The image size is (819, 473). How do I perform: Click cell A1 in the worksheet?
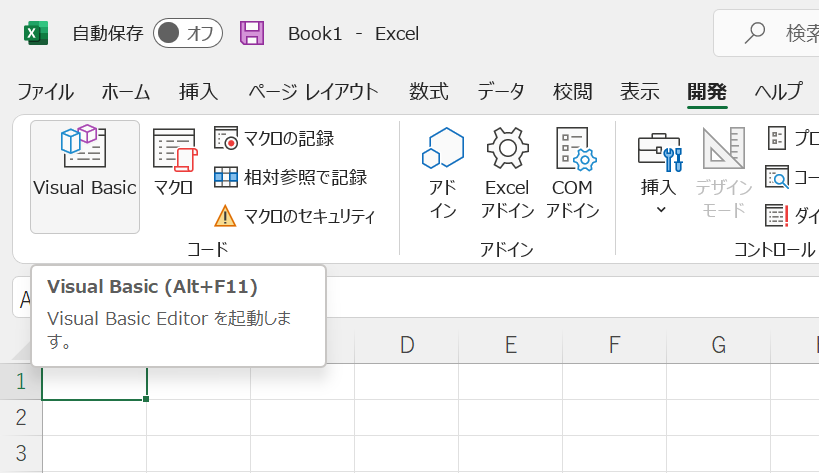click(x=94, y=382)
